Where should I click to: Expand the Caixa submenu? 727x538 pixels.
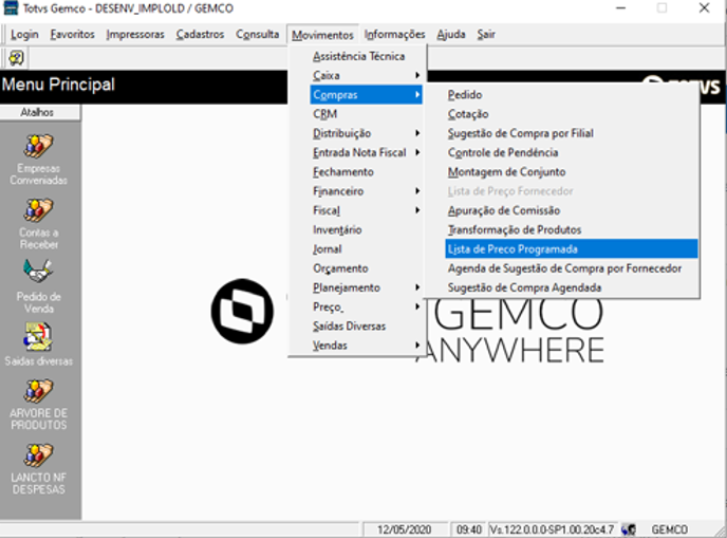tap(366, 75)
